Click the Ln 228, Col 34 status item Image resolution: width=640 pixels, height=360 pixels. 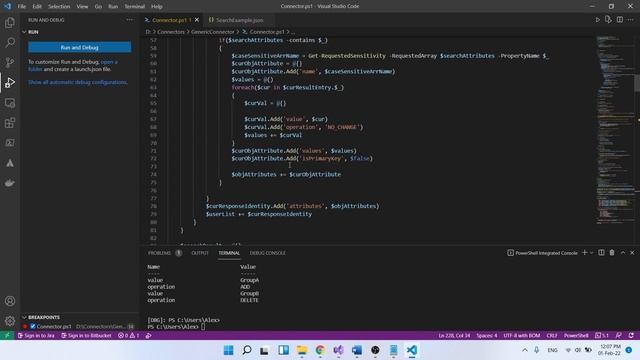coord(454,336)
